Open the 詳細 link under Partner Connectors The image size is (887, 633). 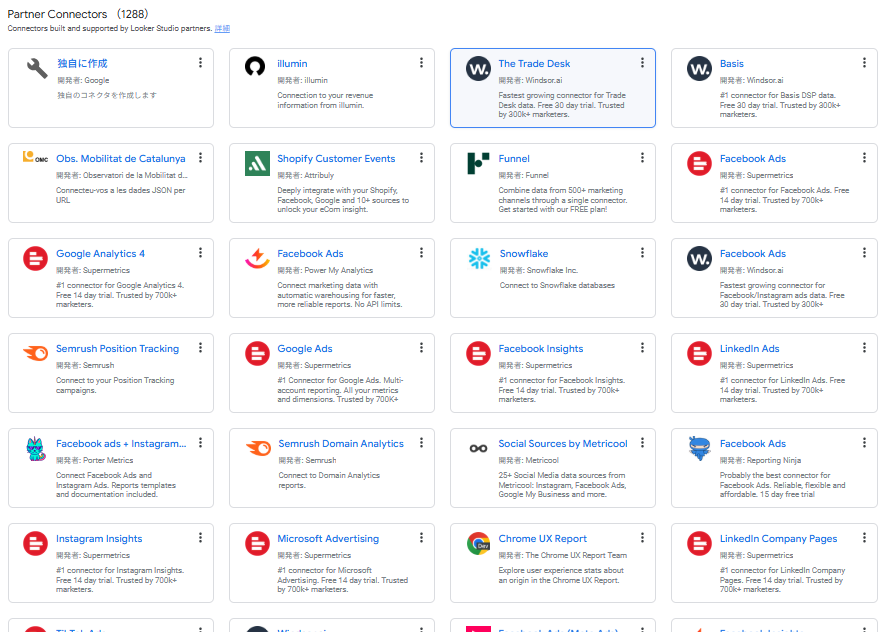coord(222,28)
